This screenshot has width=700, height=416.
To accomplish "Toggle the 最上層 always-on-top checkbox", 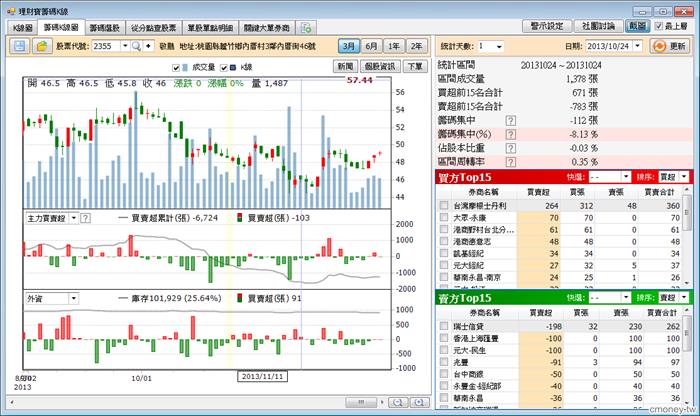I will pyautogui.click(x=658, y=26).
